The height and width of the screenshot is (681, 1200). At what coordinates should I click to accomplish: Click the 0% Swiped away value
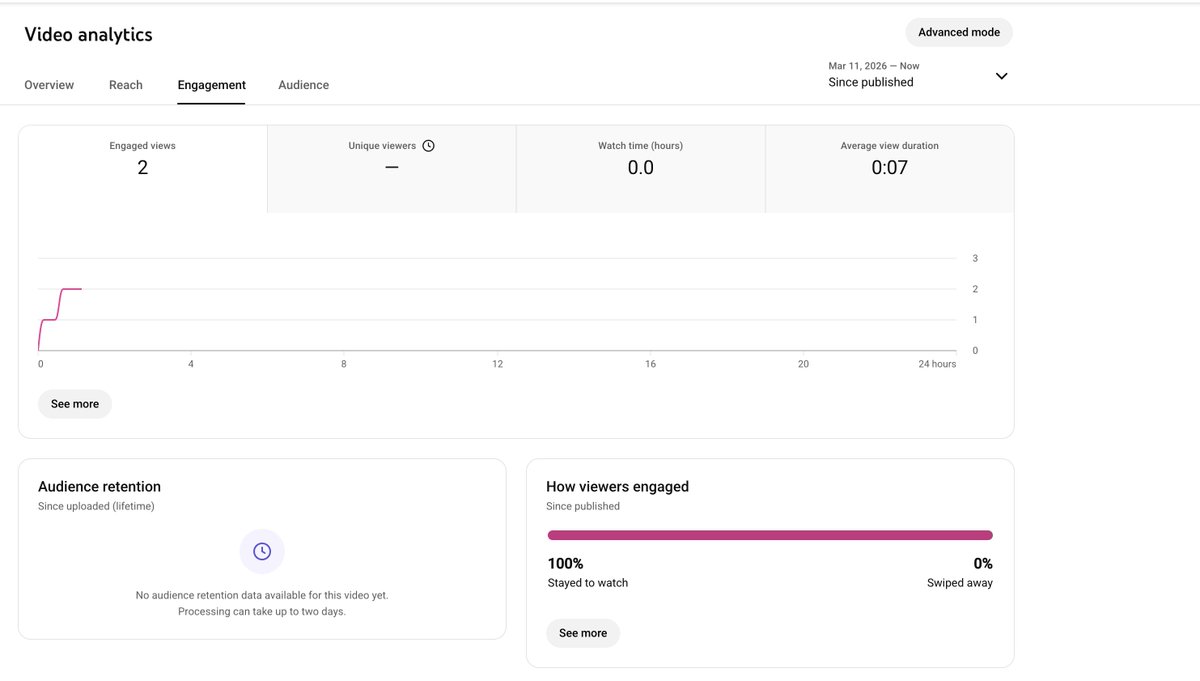pyautogui.click(x=983, y=564)
